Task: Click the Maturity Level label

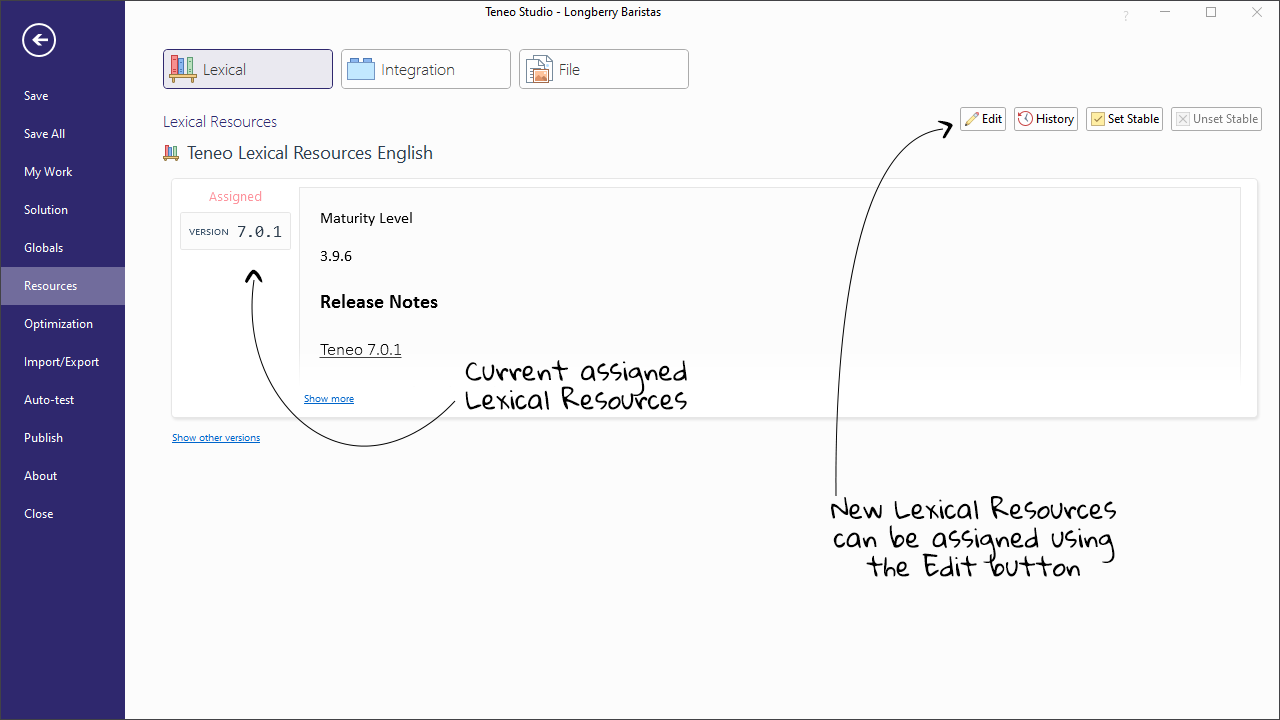Action: tap(366, 218)
